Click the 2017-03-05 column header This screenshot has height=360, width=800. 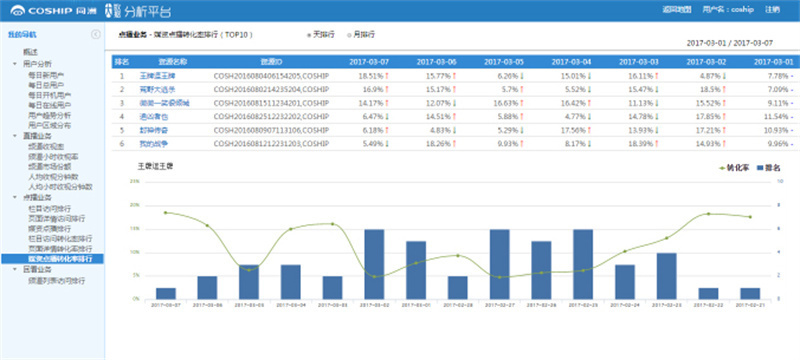click(504, 62)
